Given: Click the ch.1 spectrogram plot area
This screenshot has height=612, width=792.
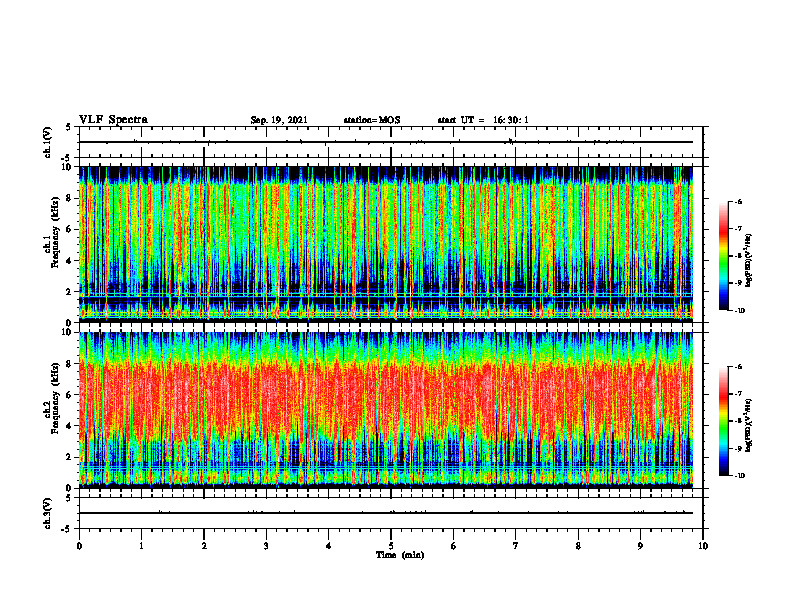Looking at the screenshot, I should pyautogui.click(x=386, y=244).
